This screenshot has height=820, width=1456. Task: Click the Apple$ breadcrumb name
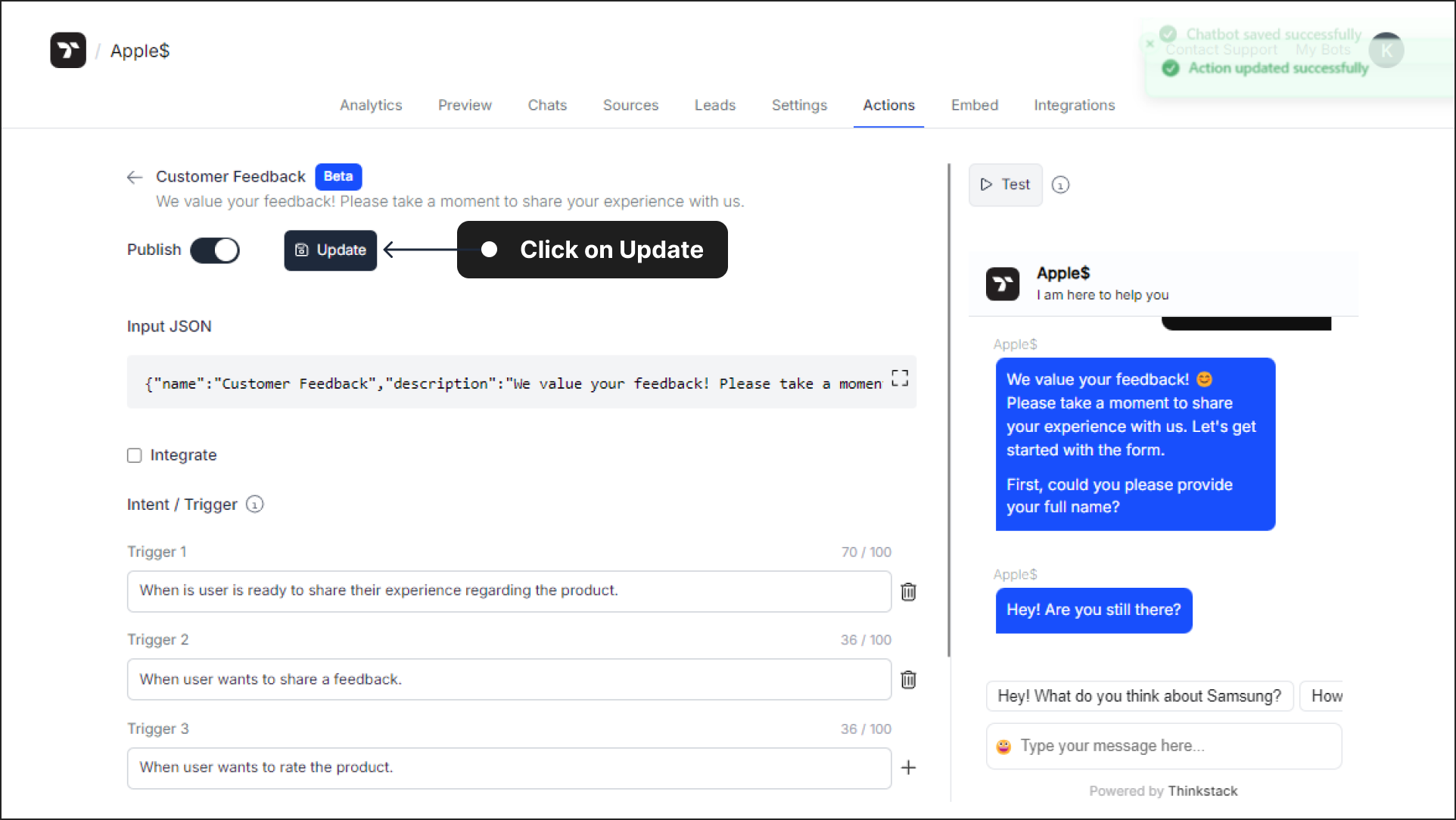pos(140,51)
